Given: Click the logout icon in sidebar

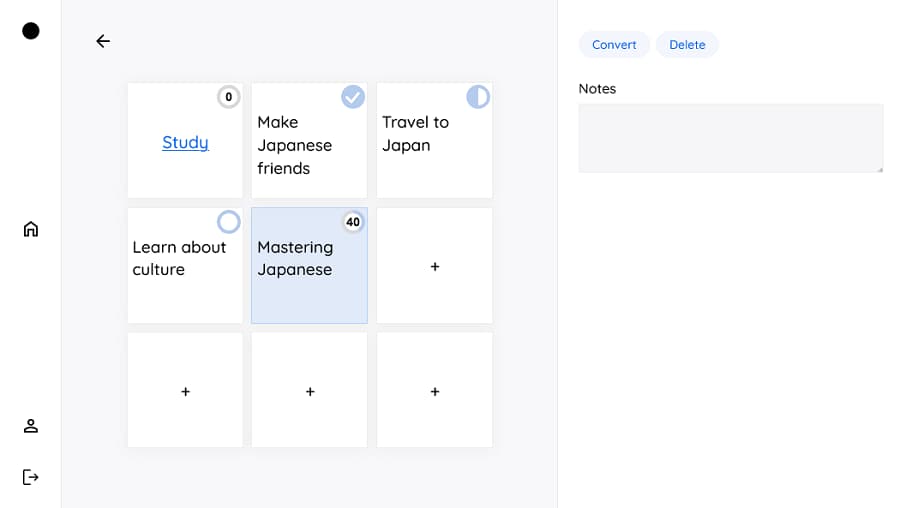Looking at the screenshot, I should [x=31, y=477].
